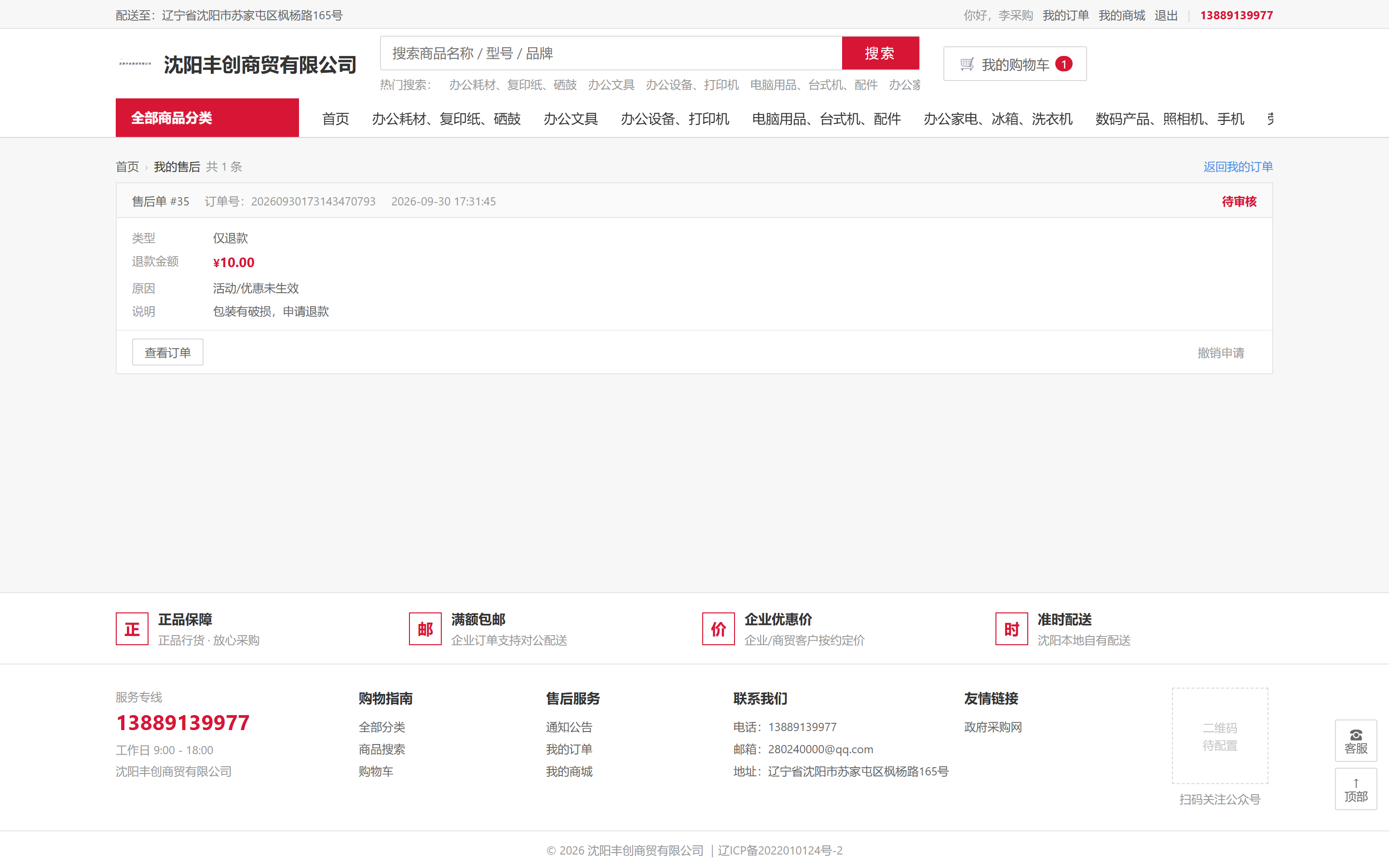Open 数码产品、照相机、手机 nav category
This screenshot has width=1389, height=868.
pyautogui.click(x=1170, y=119)
